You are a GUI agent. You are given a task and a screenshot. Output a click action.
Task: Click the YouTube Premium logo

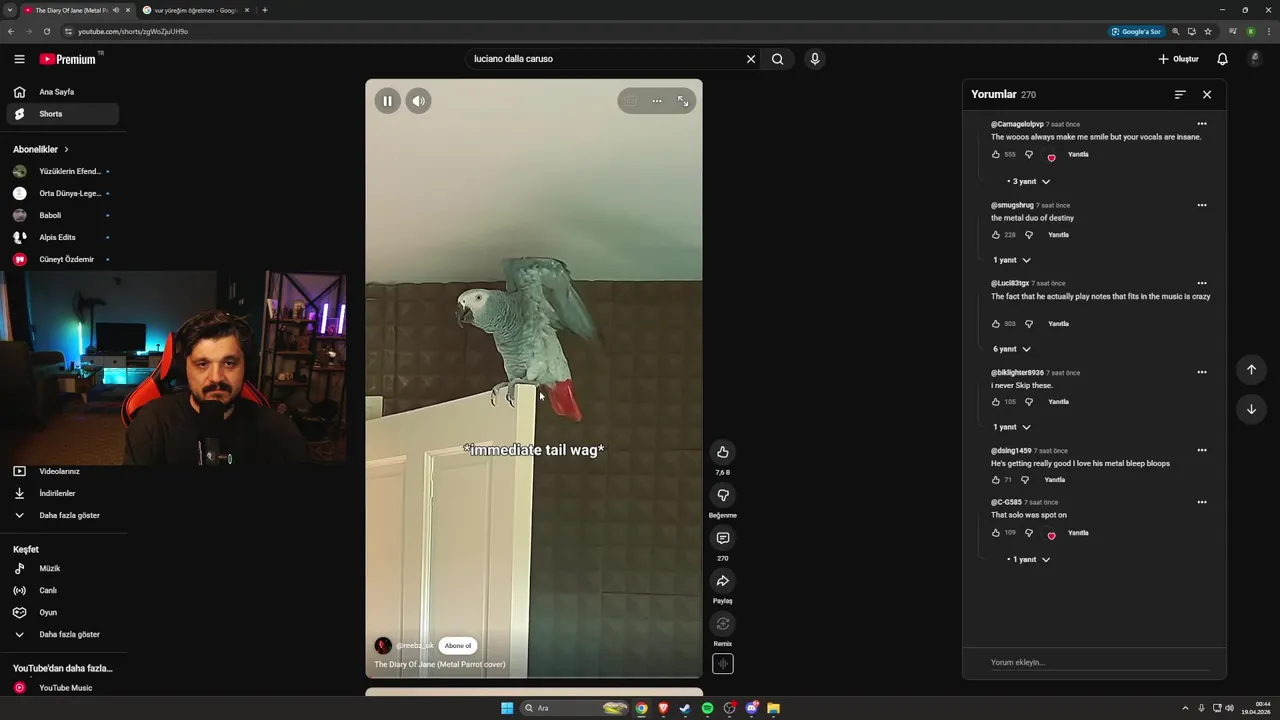pyautogui.click(x=68, y=59)
